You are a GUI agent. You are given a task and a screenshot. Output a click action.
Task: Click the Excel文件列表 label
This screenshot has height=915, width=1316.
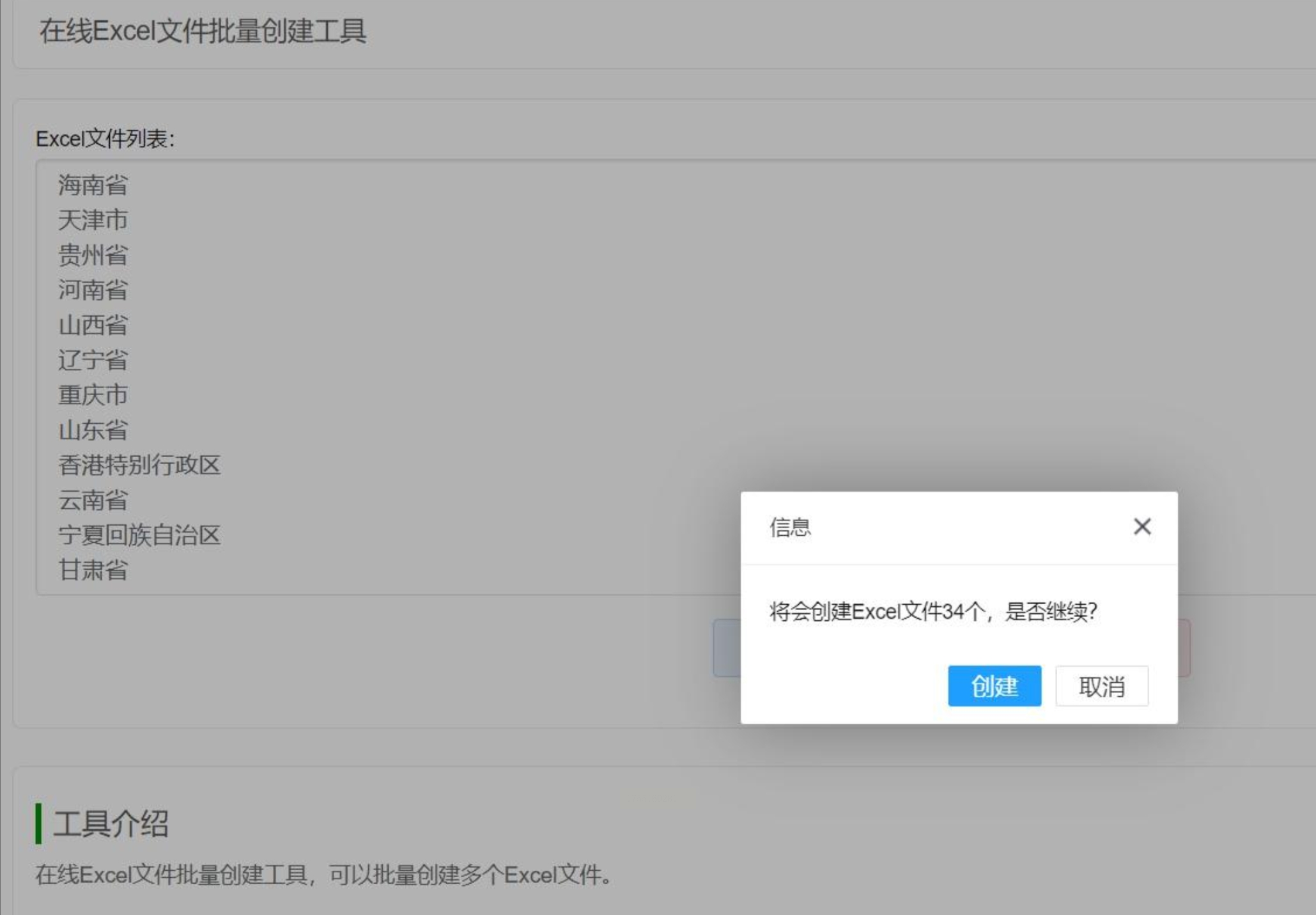pyautogui.click(x=105, y=139)
